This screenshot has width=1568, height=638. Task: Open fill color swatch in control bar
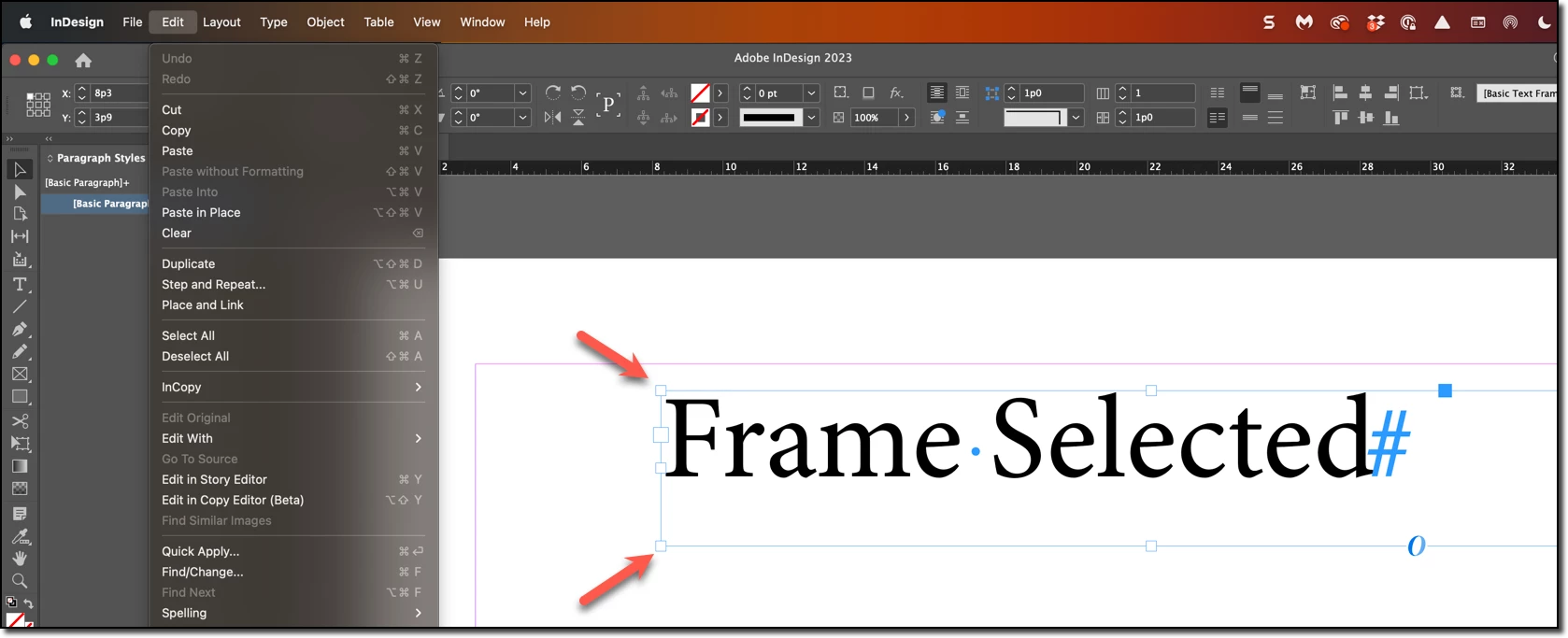point(700,92)
